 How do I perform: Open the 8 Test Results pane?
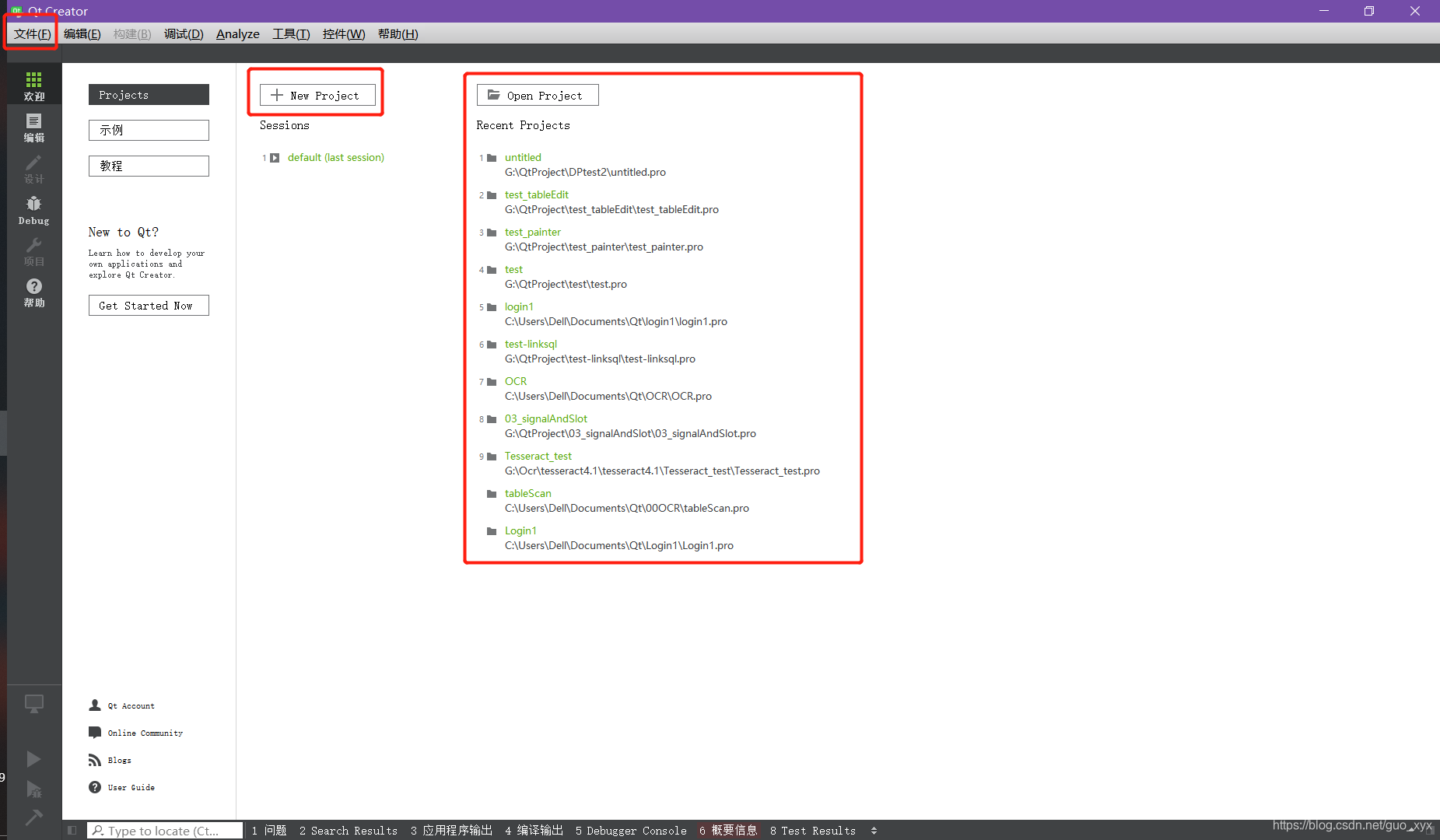pos(813,831)
